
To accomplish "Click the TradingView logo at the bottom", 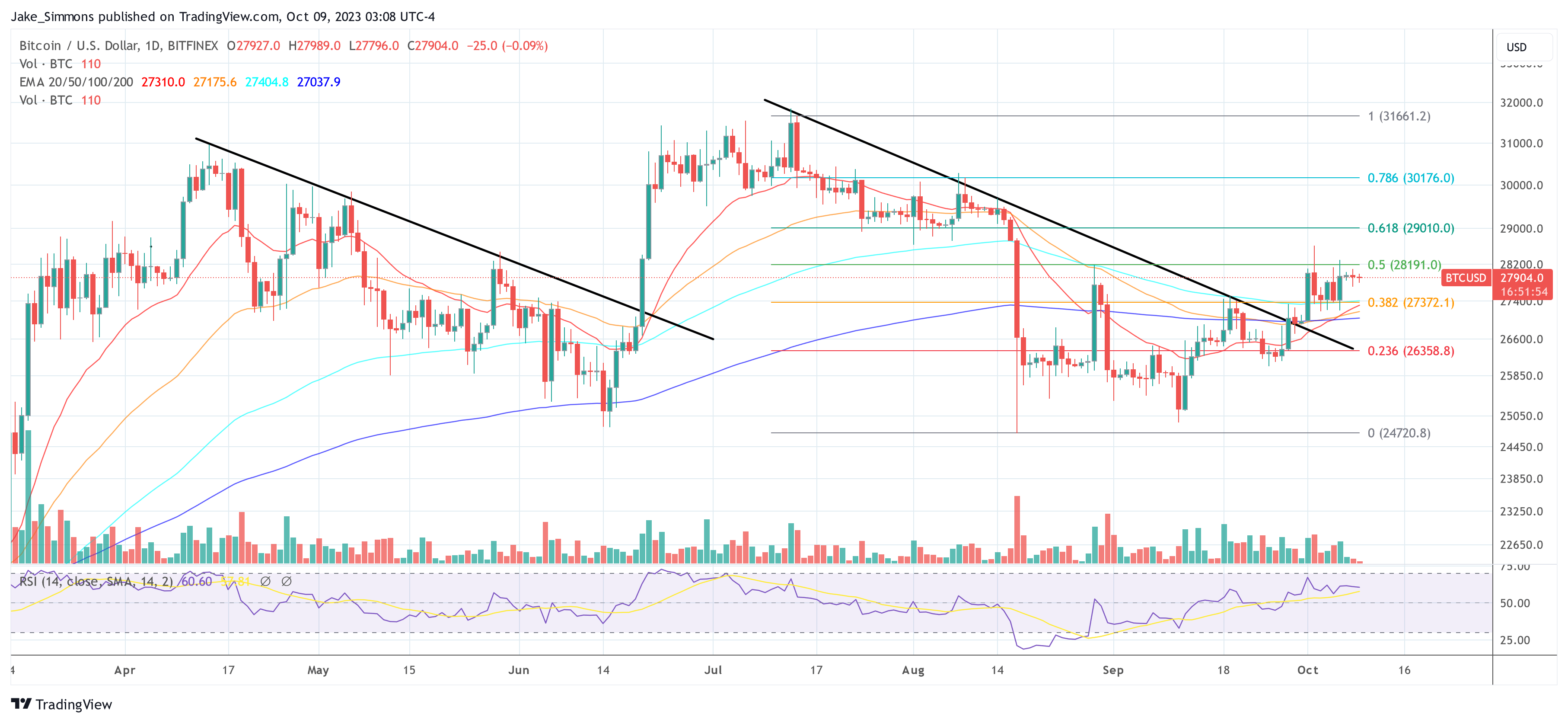I will (x=61, y=704).
